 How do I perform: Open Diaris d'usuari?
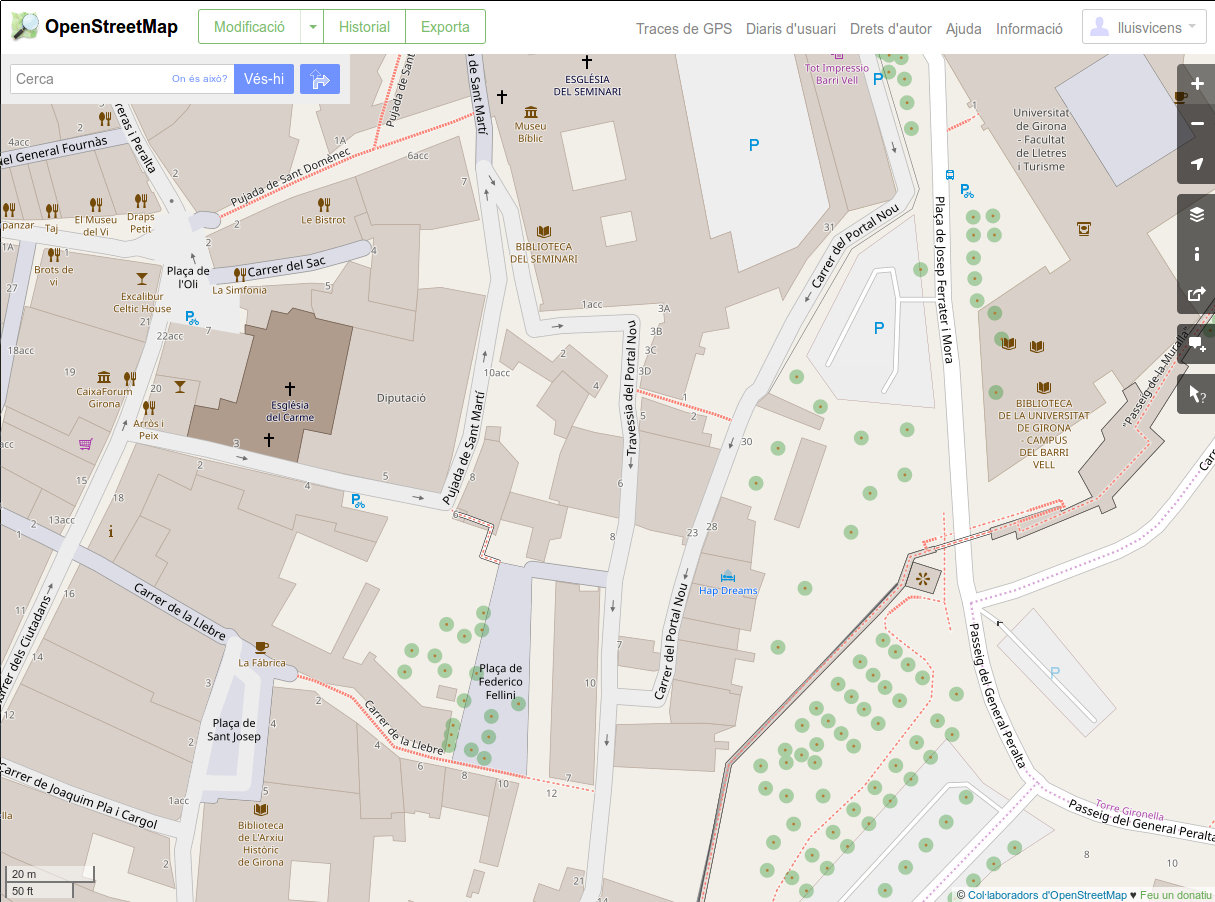[x=791, y=28]
